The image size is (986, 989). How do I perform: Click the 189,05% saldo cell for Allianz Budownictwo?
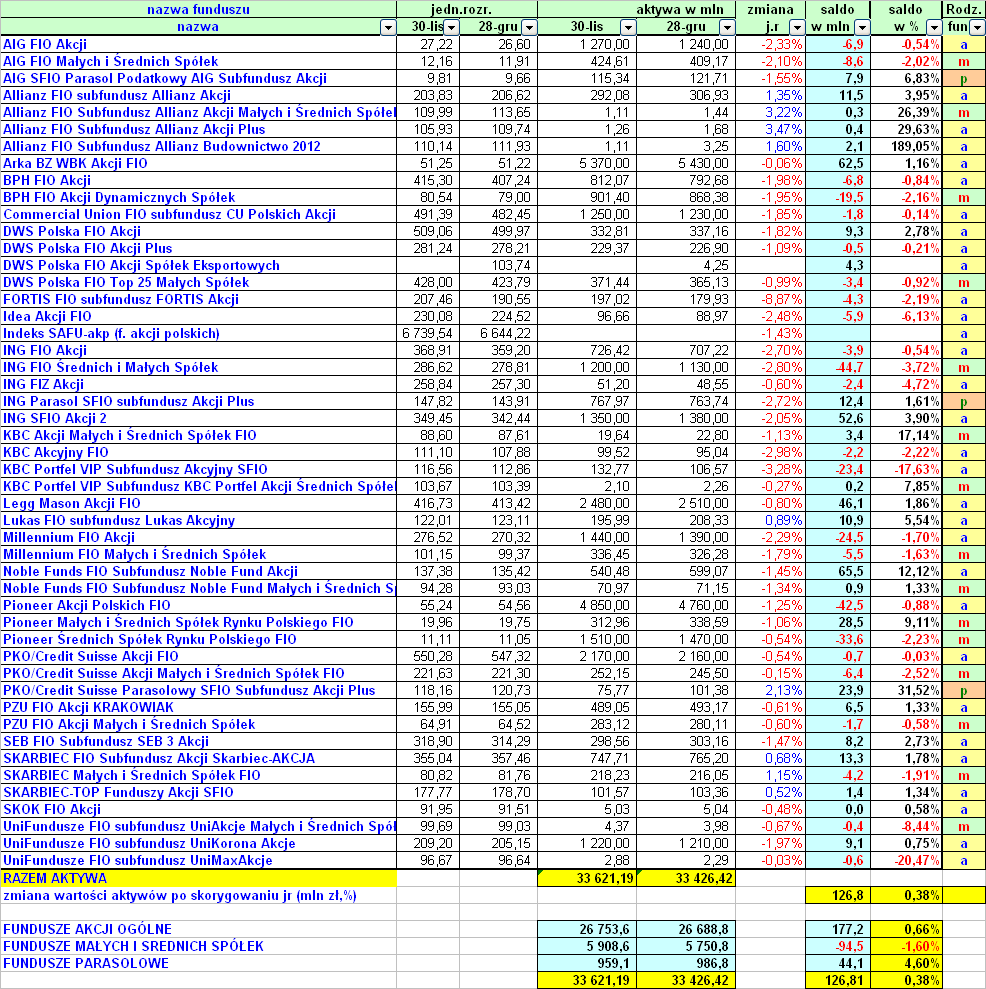coord(906,146)
